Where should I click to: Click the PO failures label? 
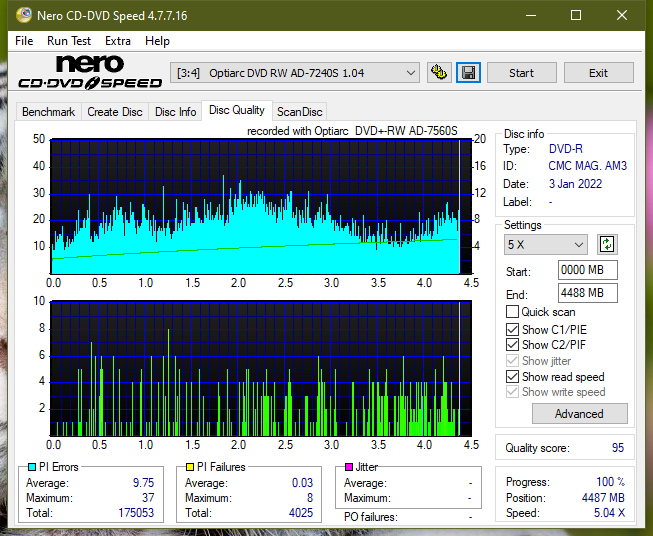point(371,517)
